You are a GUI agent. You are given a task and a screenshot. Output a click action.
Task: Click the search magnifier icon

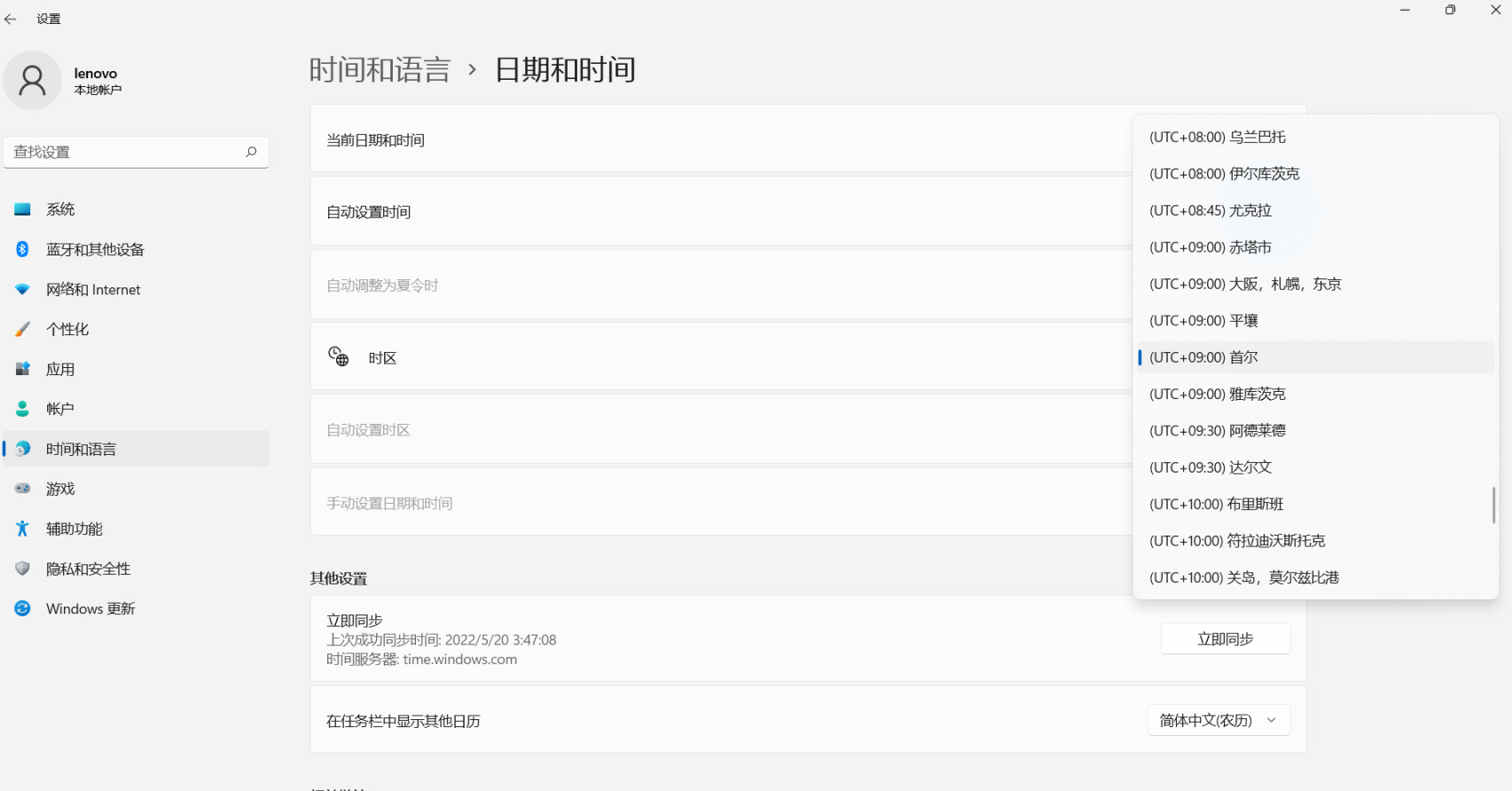(251, 152)
